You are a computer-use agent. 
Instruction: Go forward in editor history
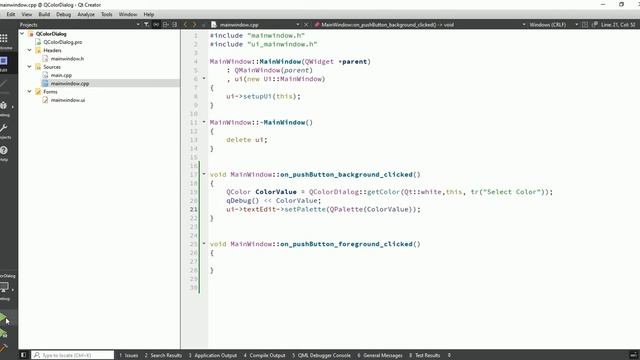[x=194, y=24]
